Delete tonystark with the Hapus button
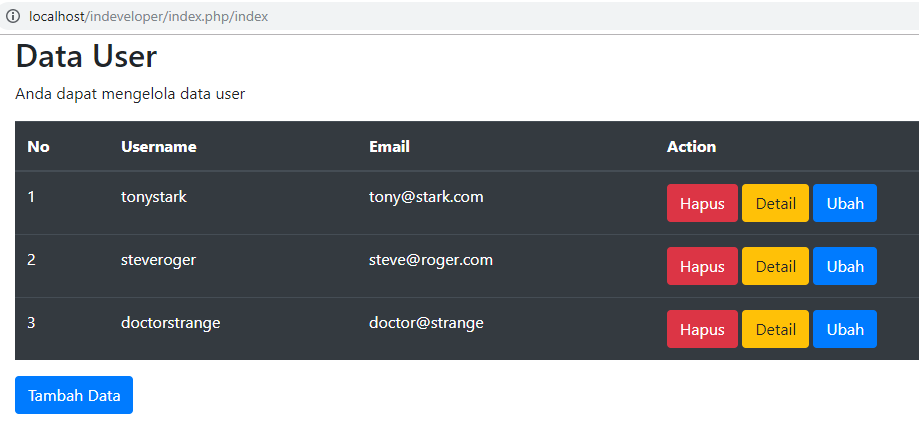919x433 pixels. (702, 203)
